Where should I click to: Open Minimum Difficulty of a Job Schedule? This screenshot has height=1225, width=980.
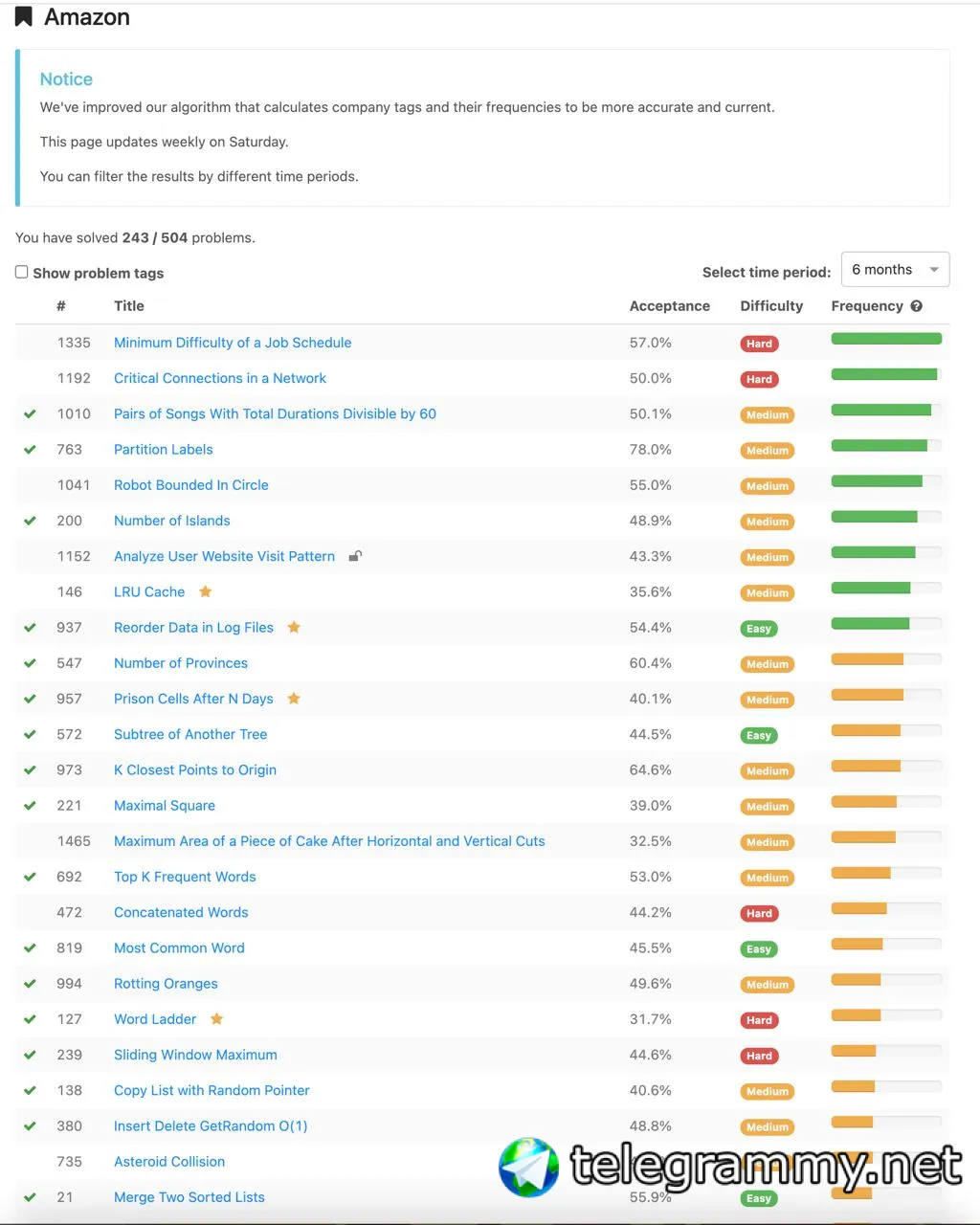pyautogui.click(x=233, y=343)
